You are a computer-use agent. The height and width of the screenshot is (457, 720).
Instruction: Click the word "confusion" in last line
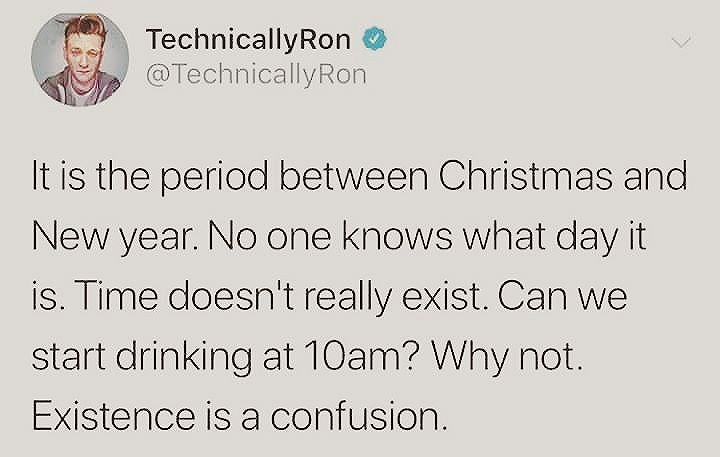pos(355,416)
